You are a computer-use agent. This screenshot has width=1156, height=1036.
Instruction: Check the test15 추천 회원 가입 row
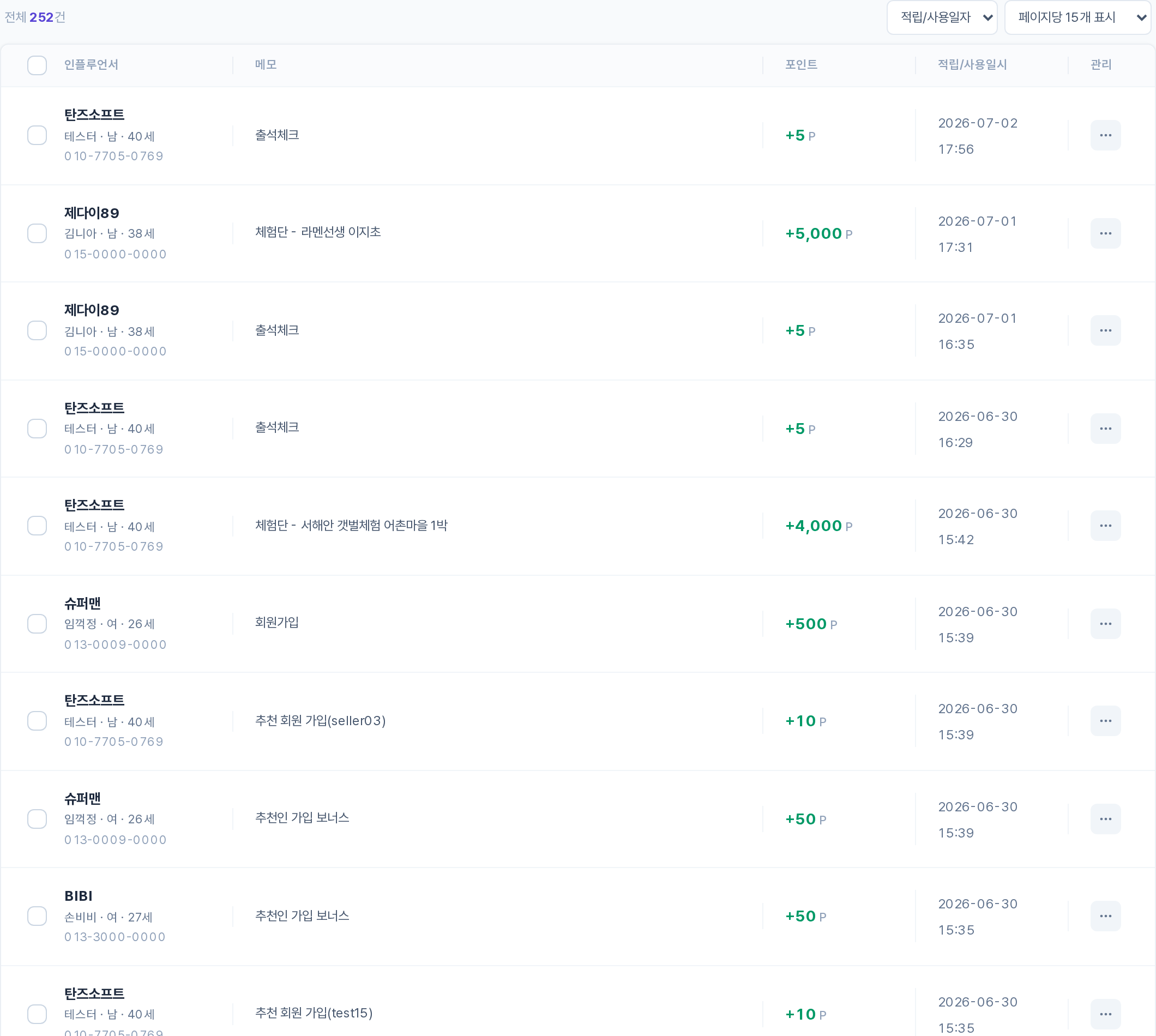[37, 1014]
